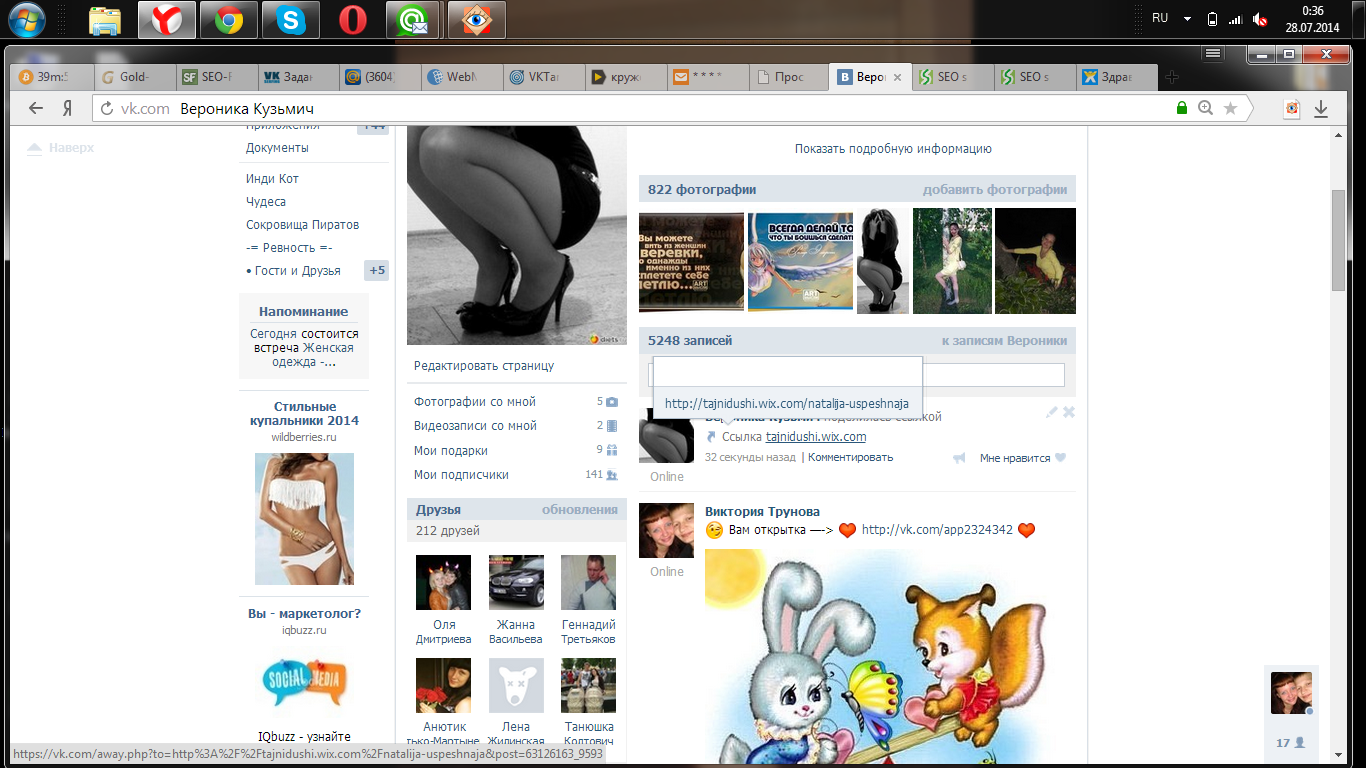Click the pencil edit icon on post
Viewport: 1366px width, 768px height.
(x=1051, y=412)
